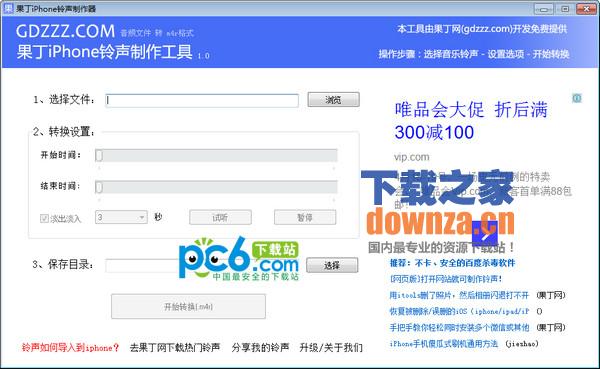Click the 结束时间 slider handle
This screenshot has width=600, height=369.
pyautogui.click(x=99, y=187)
